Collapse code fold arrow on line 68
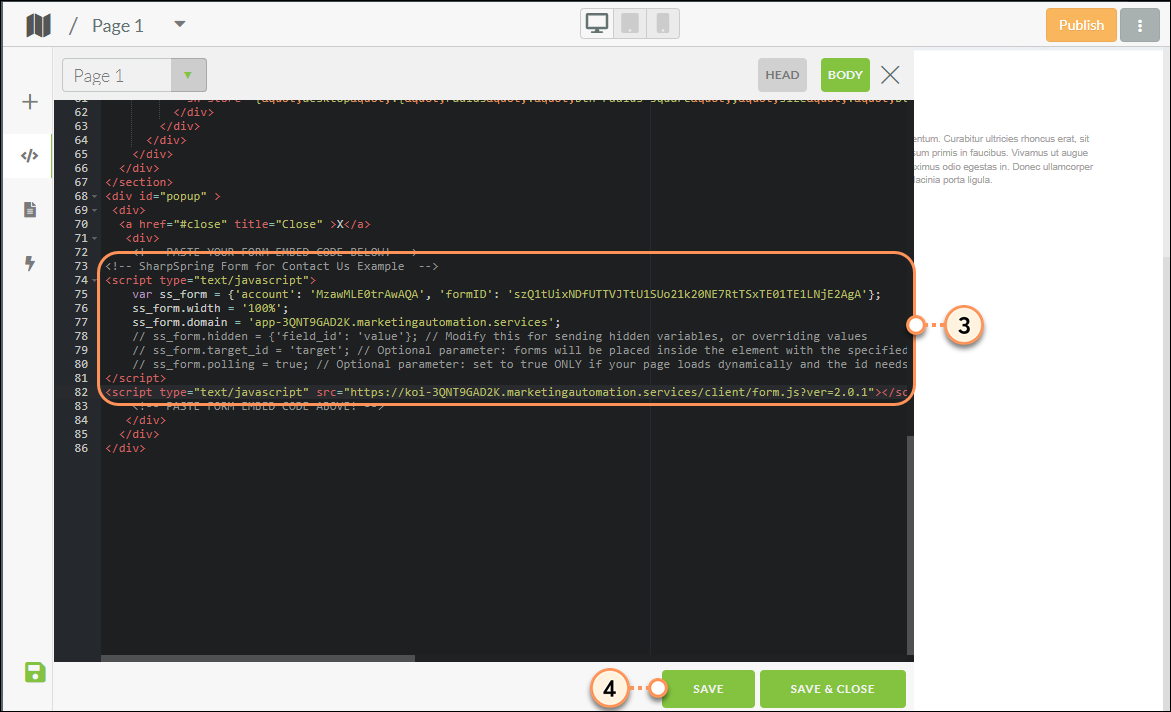 pyautogui.click(x=95, y=196)
